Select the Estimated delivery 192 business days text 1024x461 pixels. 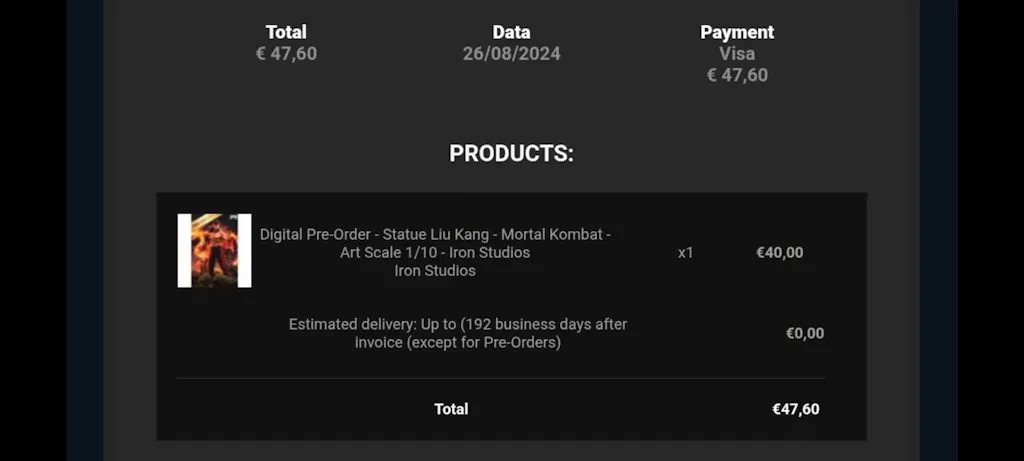click(458, 324)
